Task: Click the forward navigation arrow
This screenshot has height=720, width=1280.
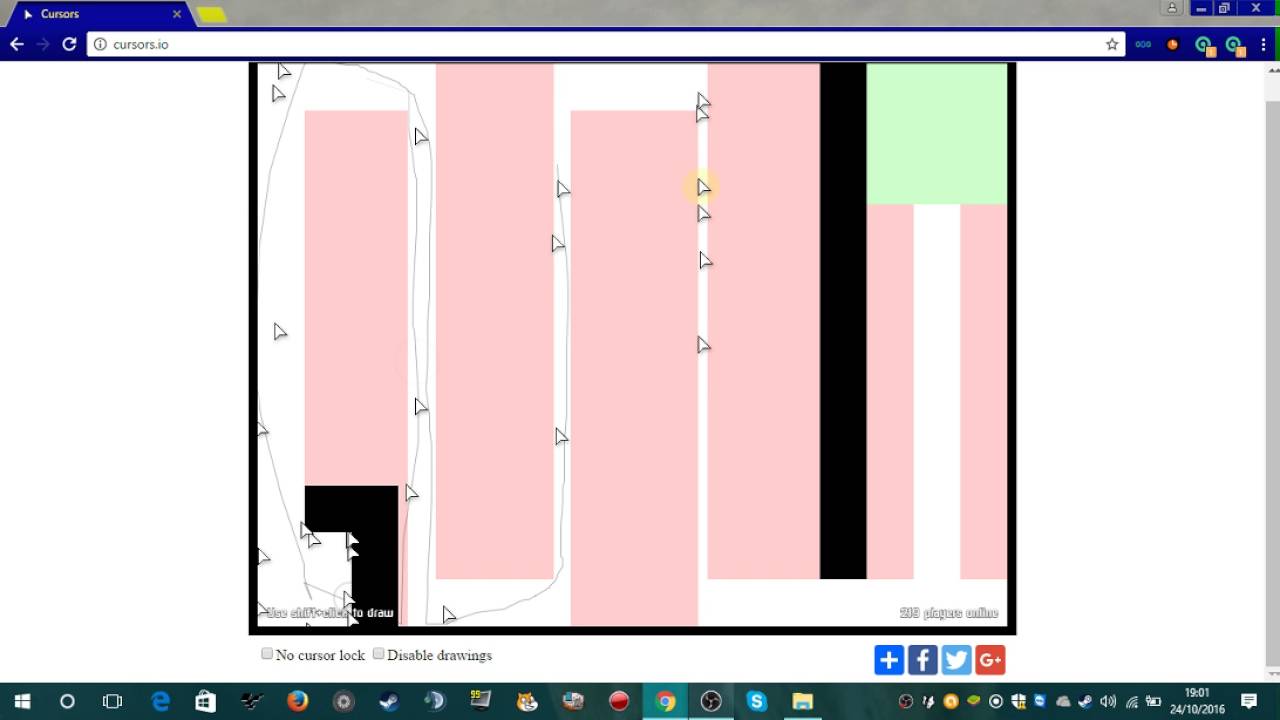Action: (43, 44)
